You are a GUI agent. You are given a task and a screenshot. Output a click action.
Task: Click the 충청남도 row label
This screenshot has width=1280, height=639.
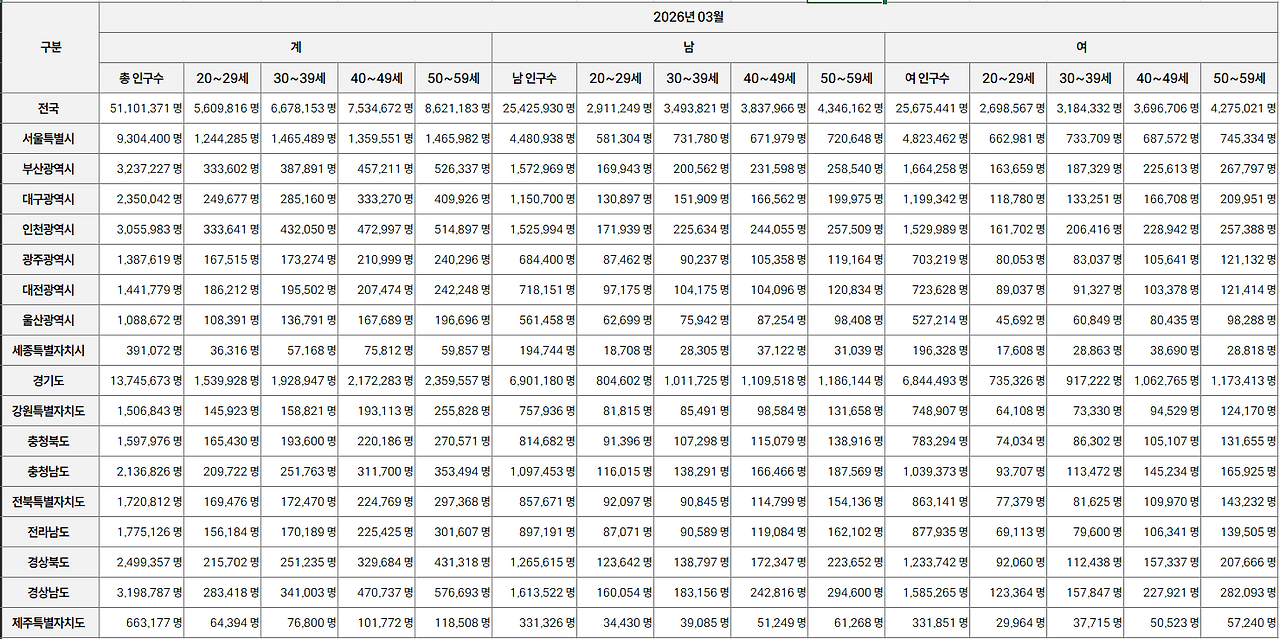coord(50,472)
